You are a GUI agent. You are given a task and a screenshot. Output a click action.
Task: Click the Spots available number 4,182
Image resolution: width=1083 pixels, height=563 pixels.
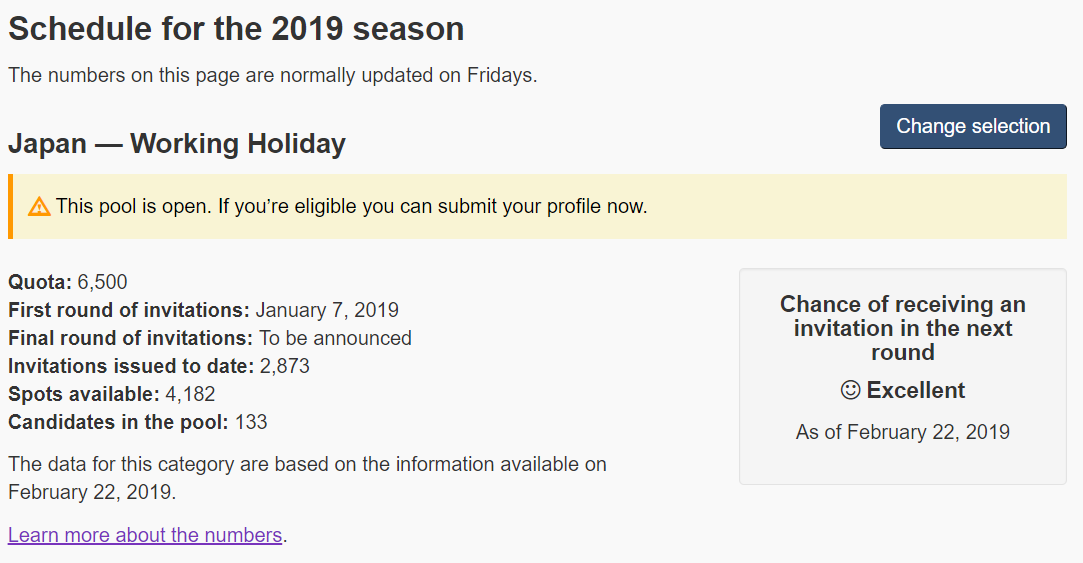[191, 394]
